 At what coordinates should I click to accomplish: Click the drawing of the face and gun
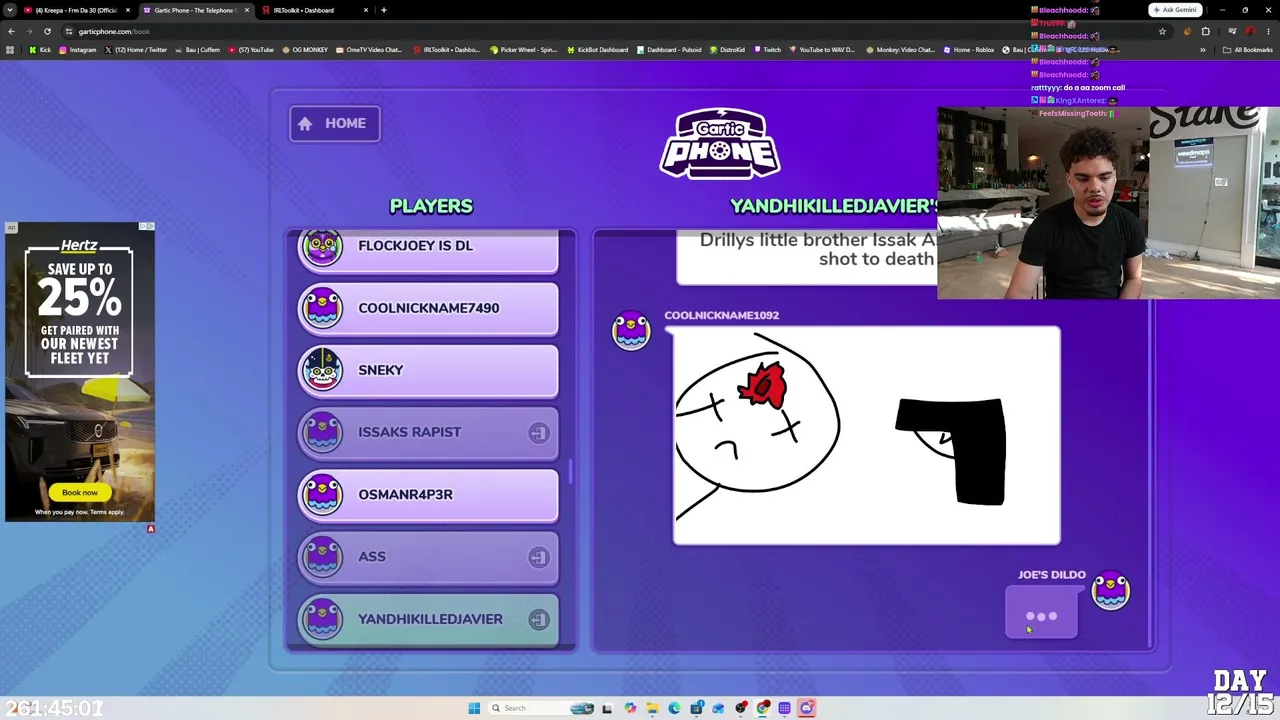[866, 436]
